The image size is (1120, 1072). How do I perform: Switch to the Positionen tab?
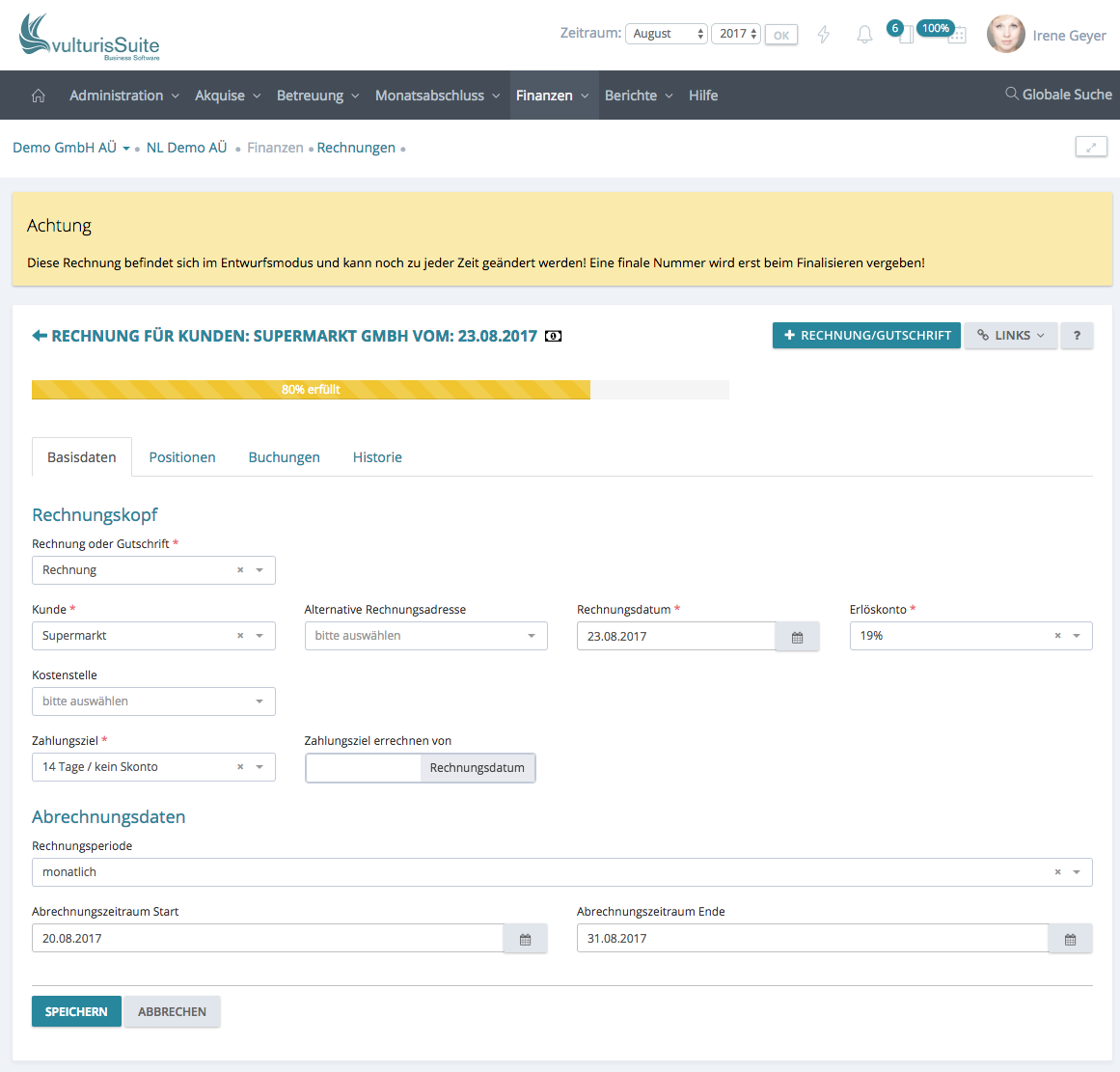(182, 457)
